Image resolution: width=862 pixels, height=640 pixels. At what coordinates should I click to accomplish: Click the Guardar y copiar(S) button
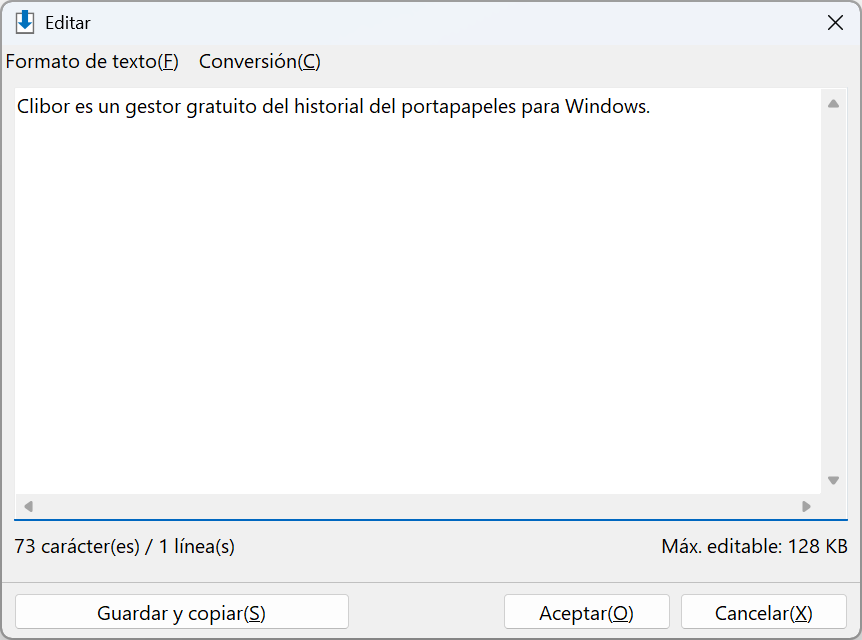coord(181,613)
